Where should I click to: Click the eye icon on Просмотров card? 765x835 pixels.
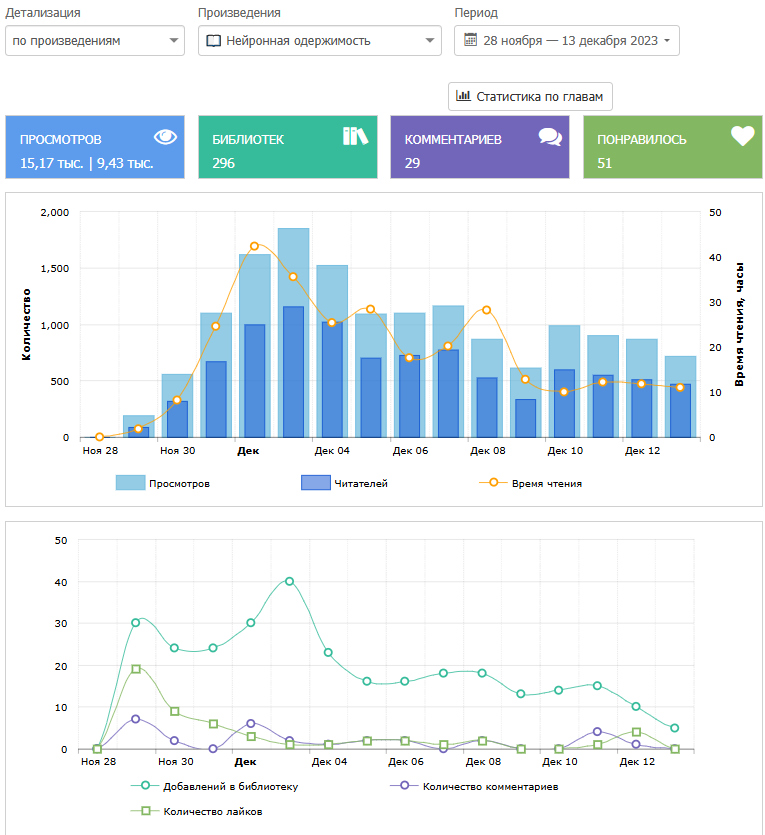coord(165,137)
